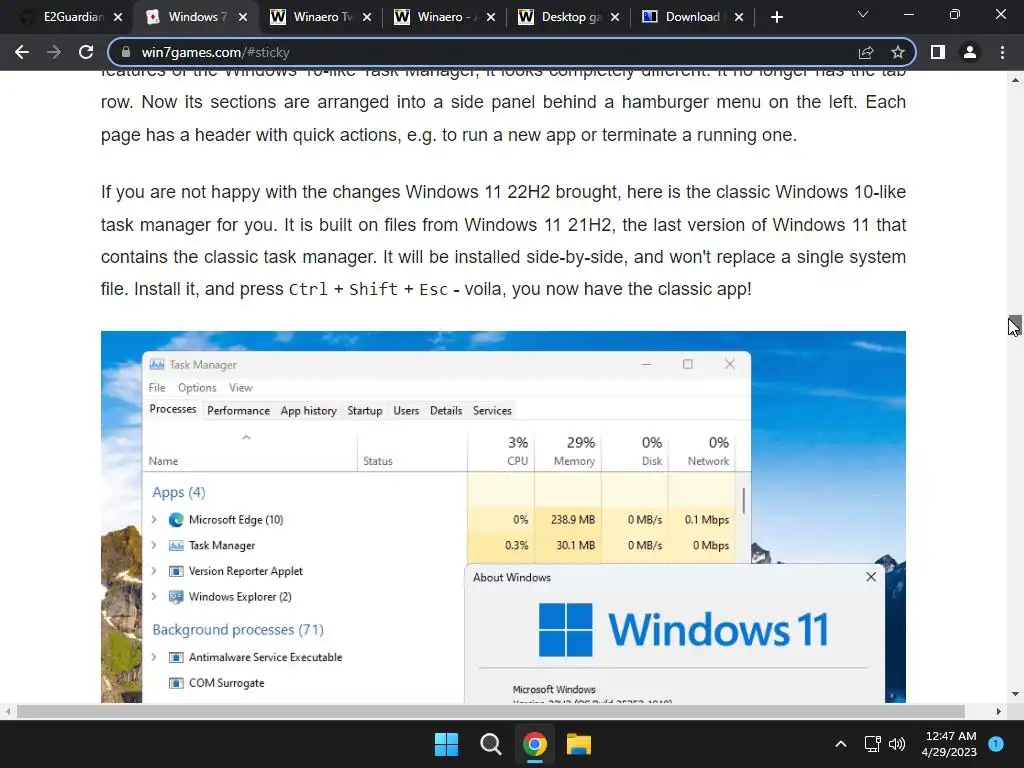Open a new browser tab
Image resolution: width=1024 pixels, height=768 pixels.
coord(776,17)
